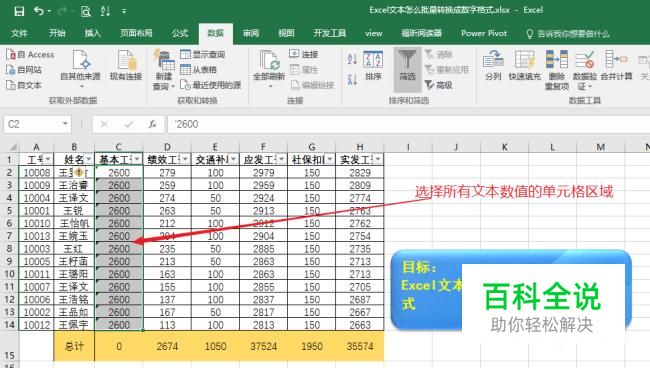Click the Save icon in quick access toolbar
This screenshot has height=368, width=650.
(x=19, y=11)
